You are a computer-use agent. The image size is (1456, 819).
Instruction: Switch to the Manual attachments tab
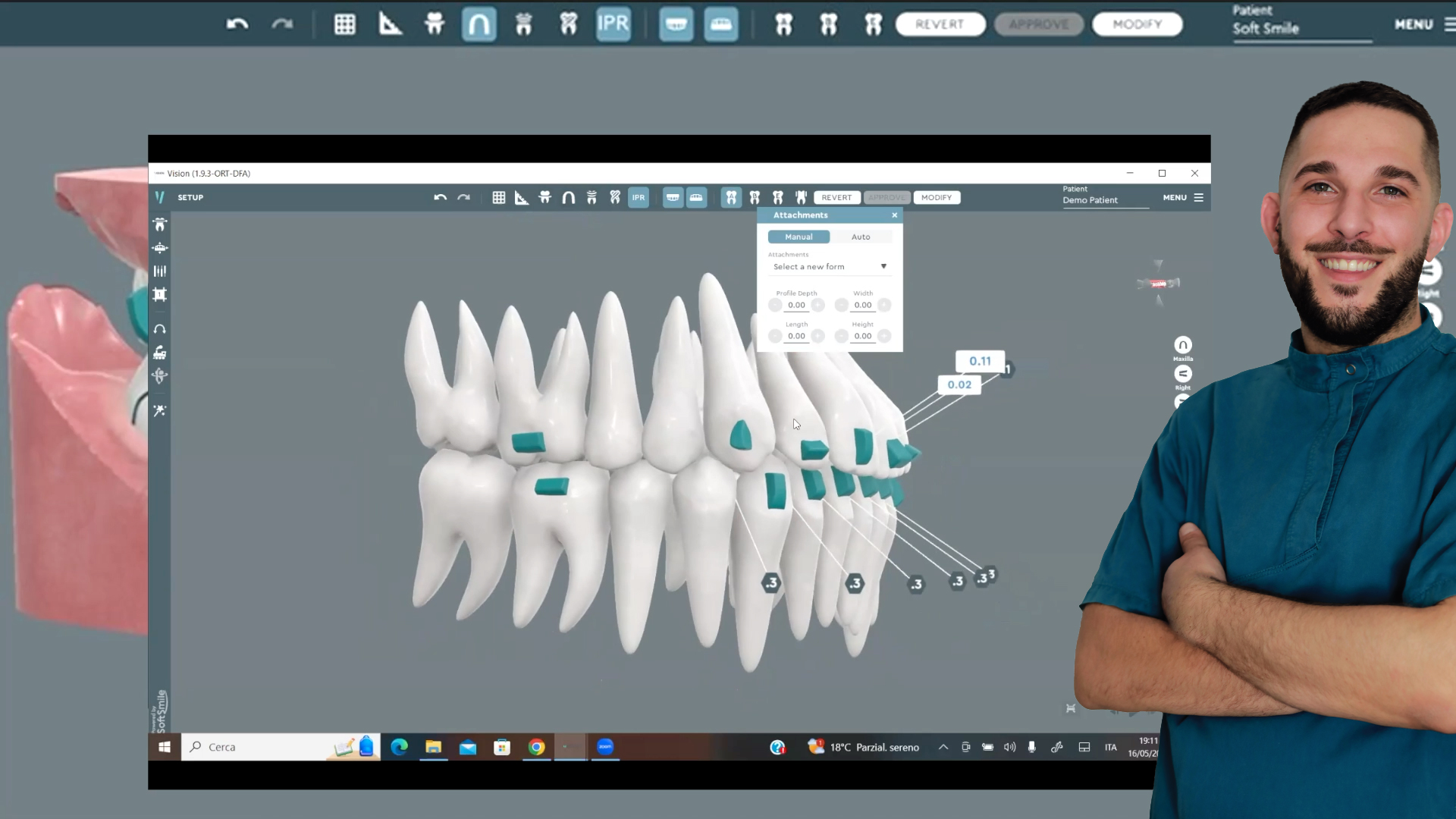coord(799,237)
